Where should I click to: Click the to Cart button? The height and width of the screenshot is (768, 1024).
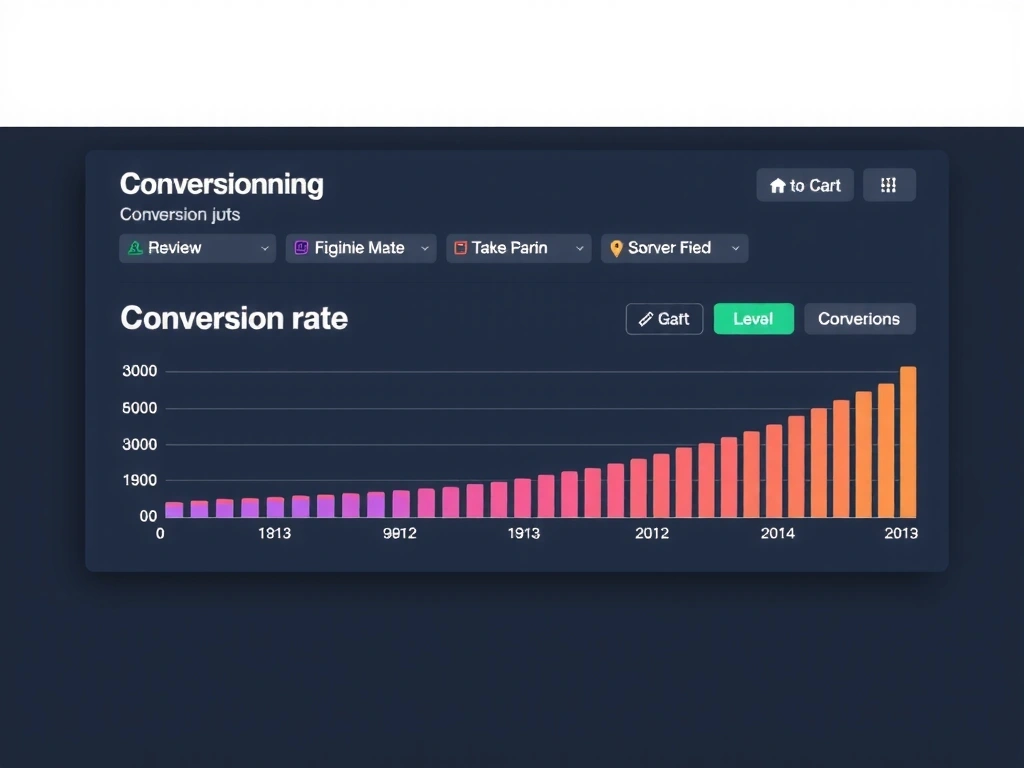click(x=804, y=185)
